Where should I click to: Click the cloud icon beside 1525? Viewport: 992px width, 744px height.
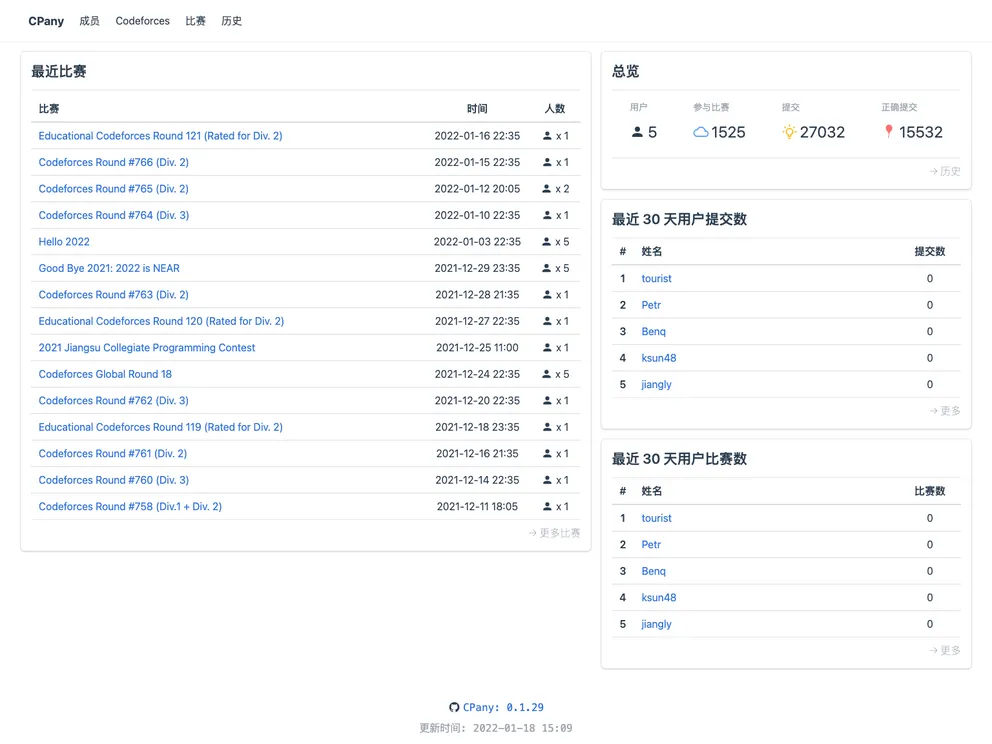(x=700, y=132)
